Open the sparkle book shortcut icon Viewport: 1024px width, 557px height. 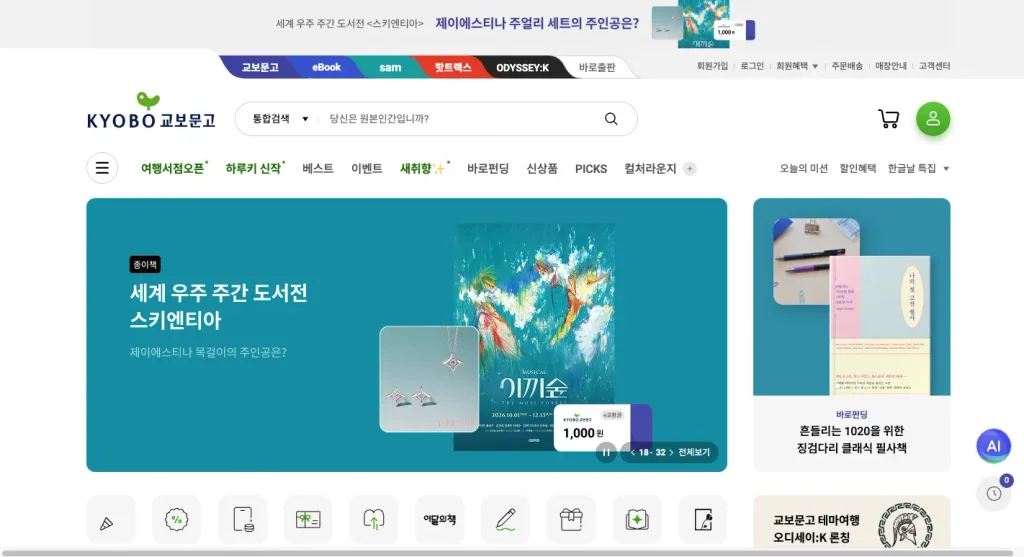coord(637,520)
